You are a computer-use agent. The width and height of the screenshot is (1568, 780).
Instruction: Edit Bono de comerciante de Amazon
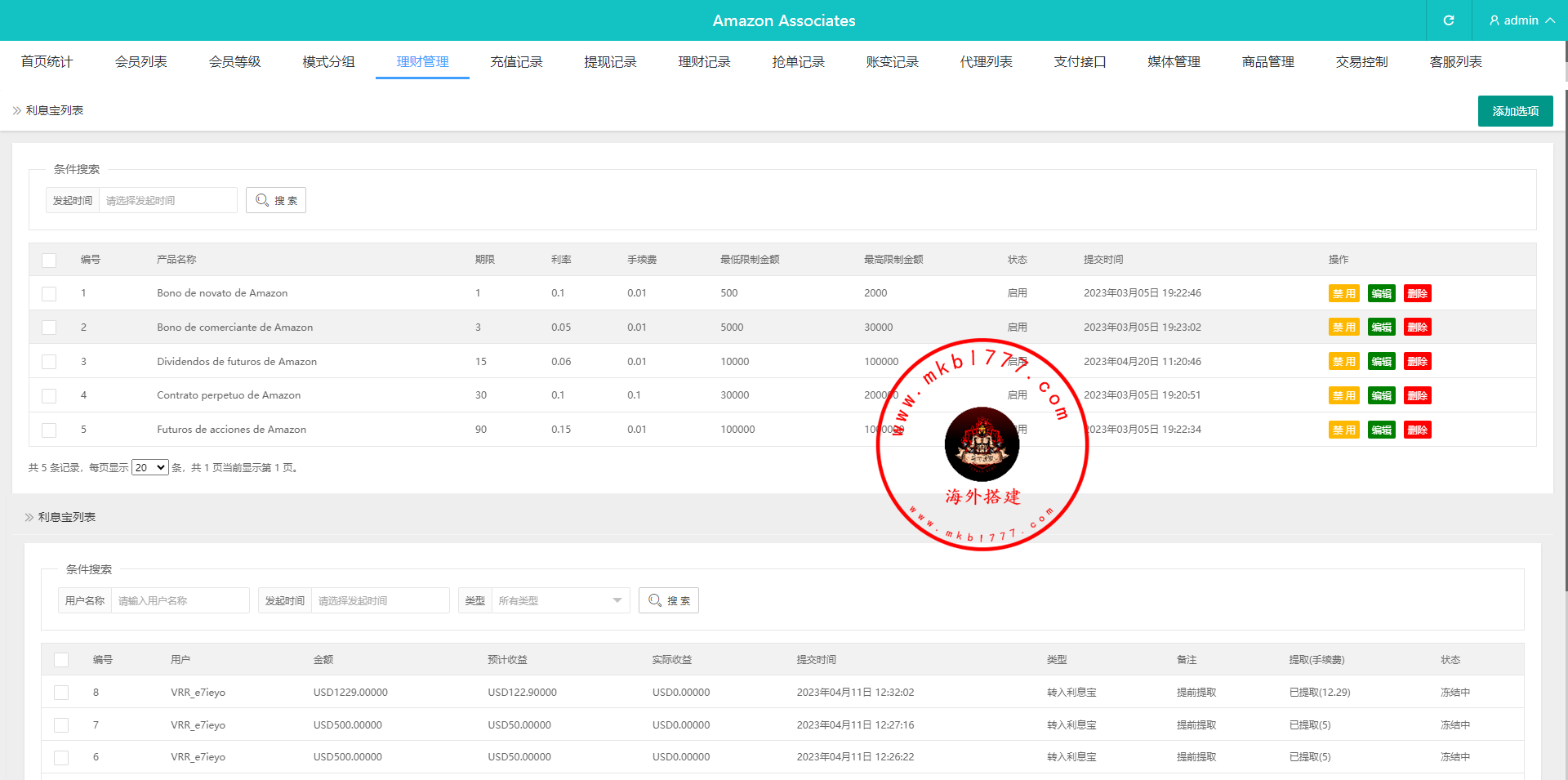[1381, 328]
